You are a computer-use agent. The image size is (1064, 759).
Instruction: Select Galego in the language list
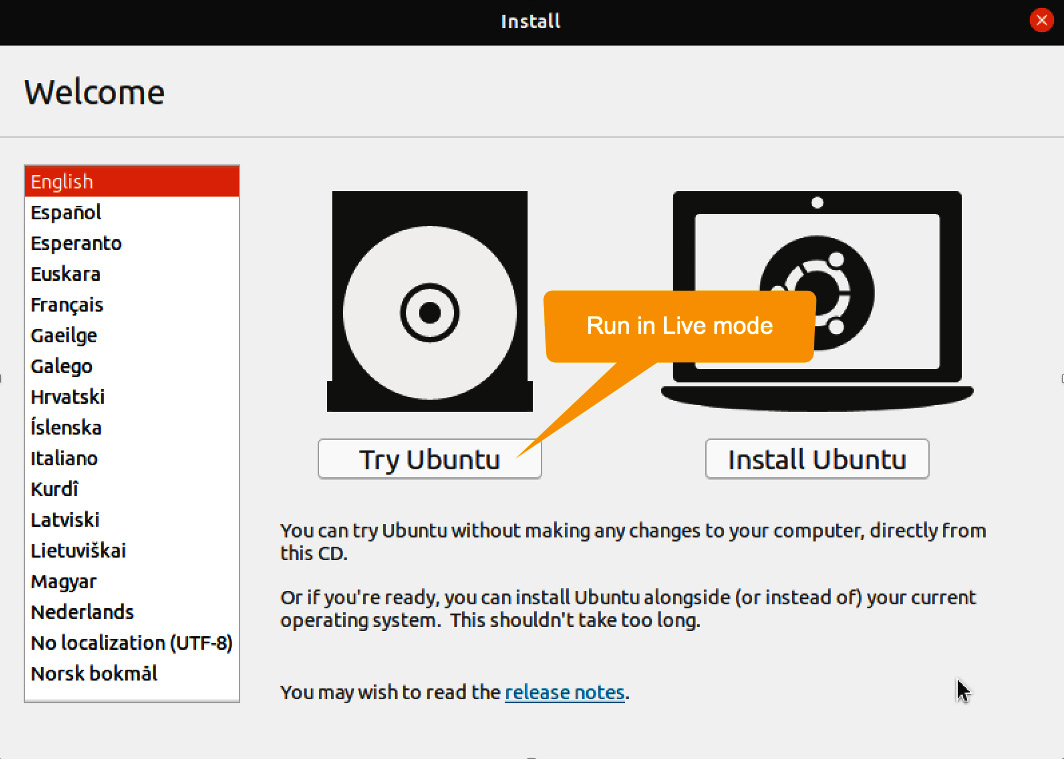(132, 366)
